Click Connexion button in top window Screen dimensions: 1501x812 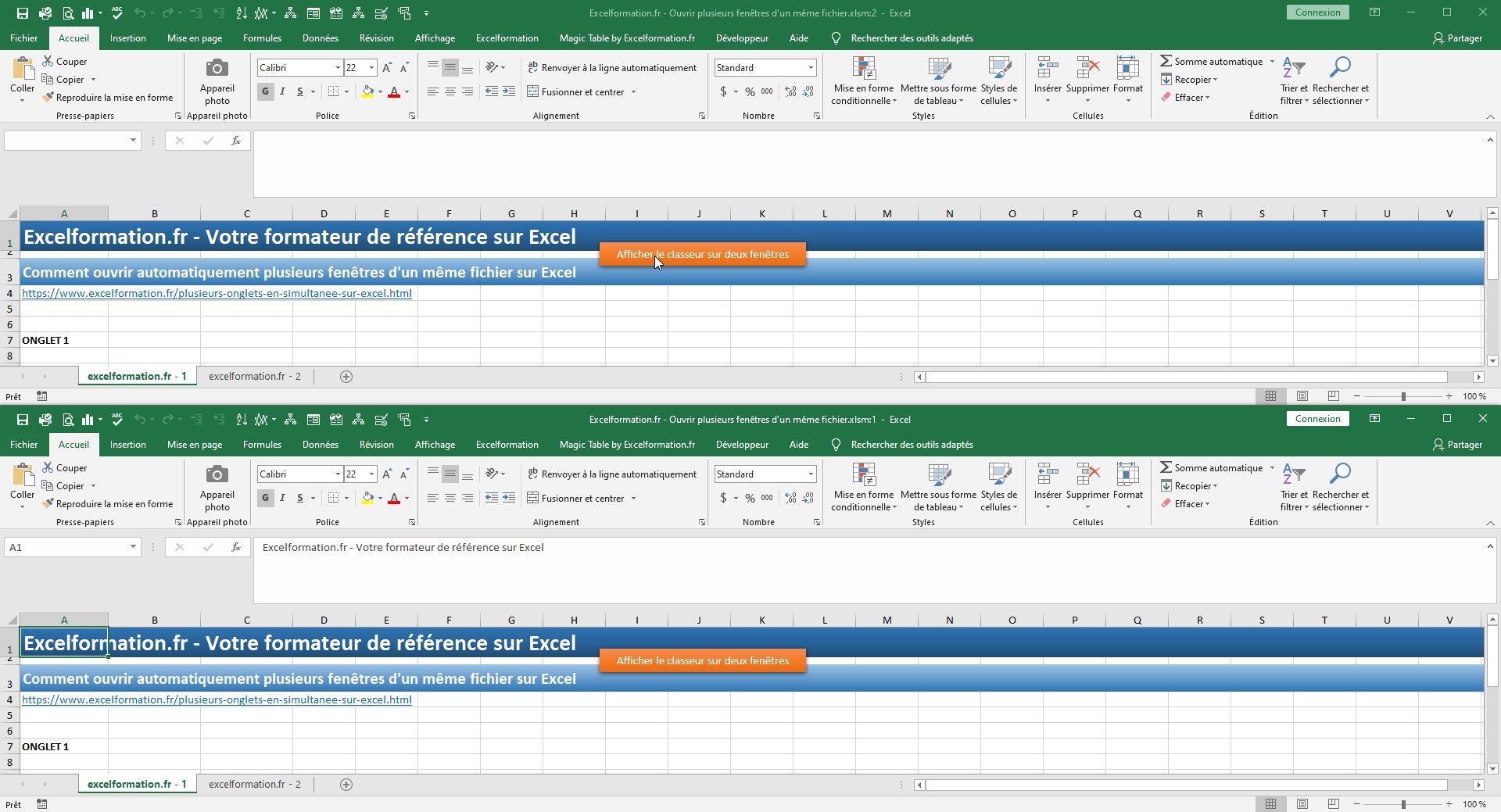pyautogui.click(x=1317, y=13)
